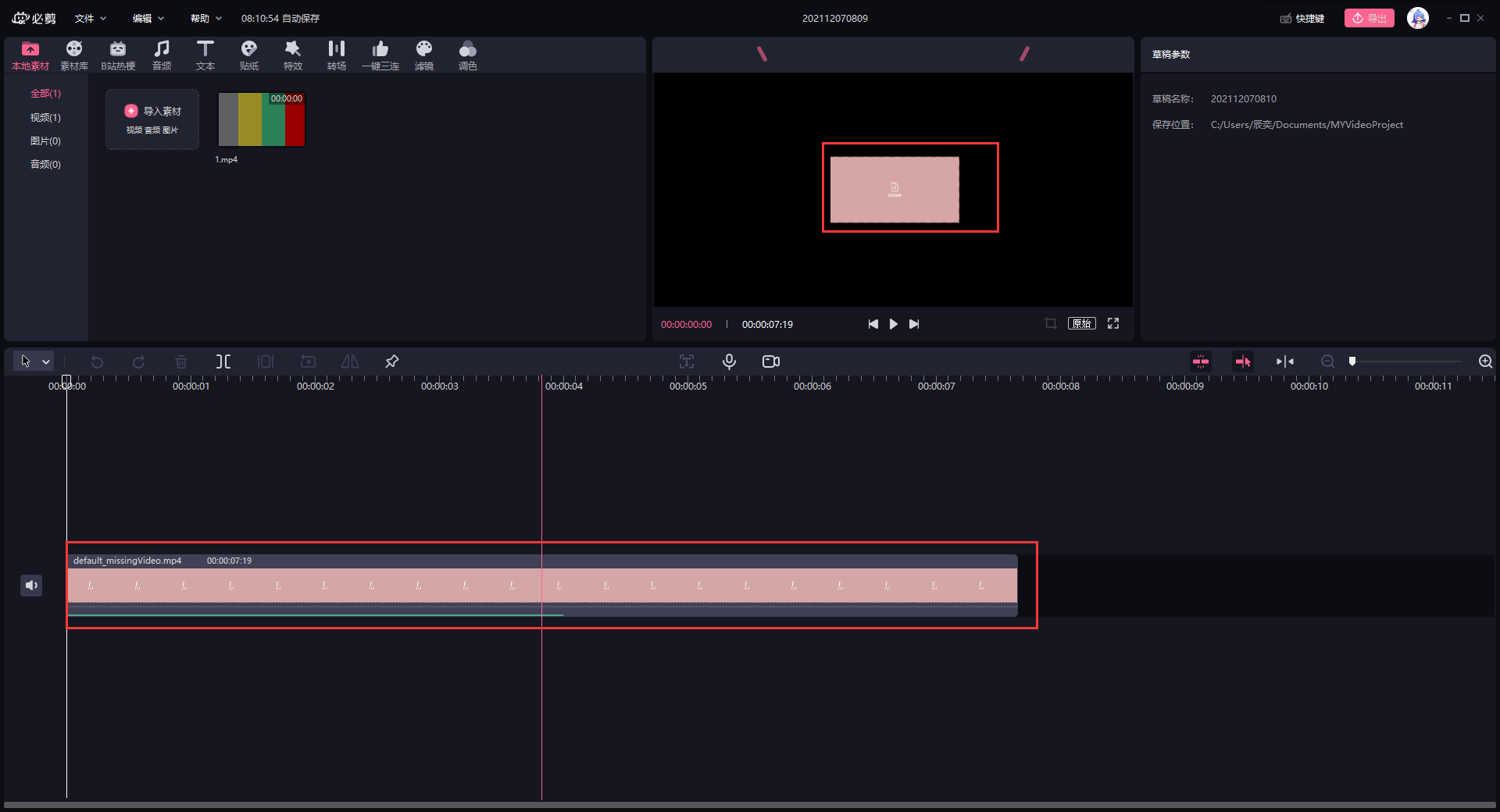
Task: Expand the 编辑 menu dropdown
Action: pyautogui.click(x=148, y=18)
